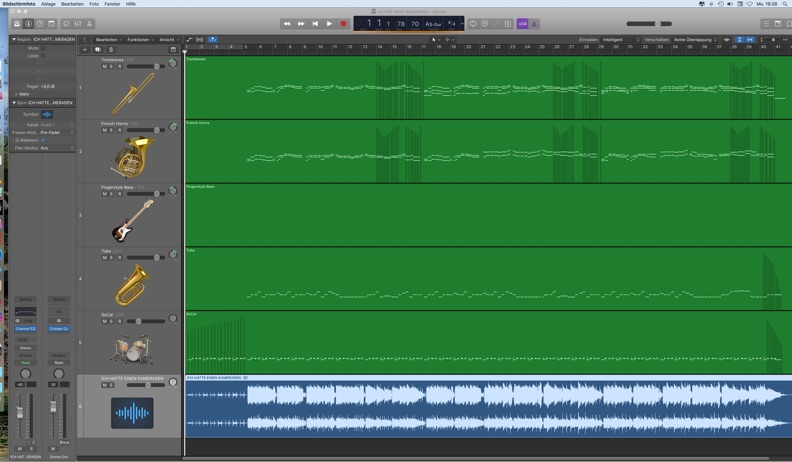This screenshot has height=462, width=792.
Task: Open the Funktionen dropdown
Action: [x=140, y=39]
